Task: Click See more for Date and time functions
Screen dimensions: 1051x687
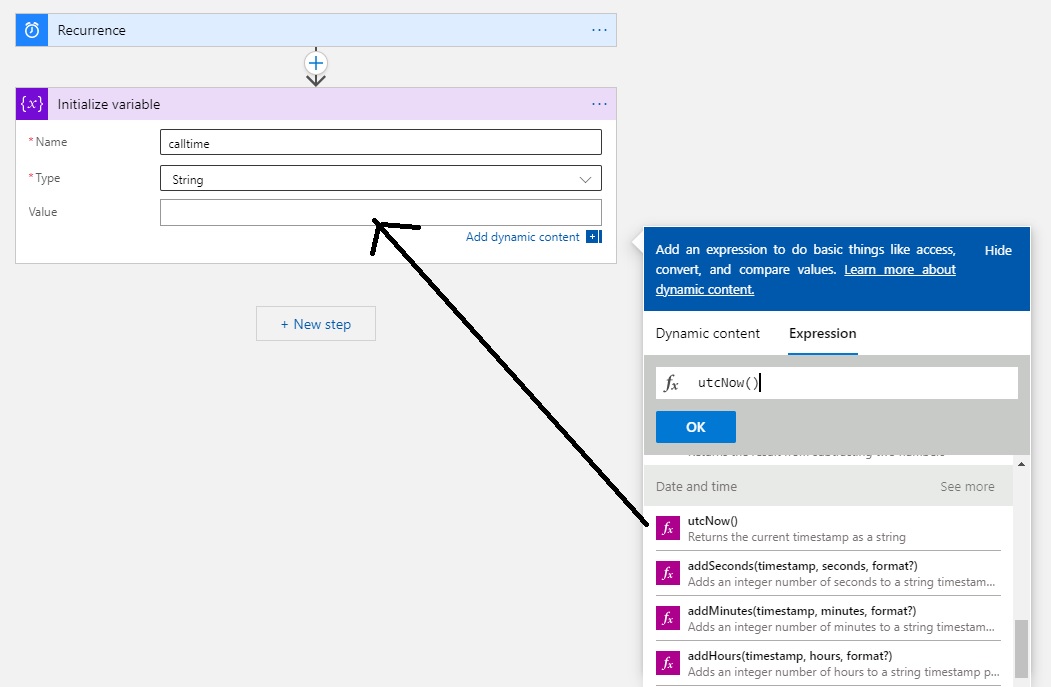Action: click(966, 486)
